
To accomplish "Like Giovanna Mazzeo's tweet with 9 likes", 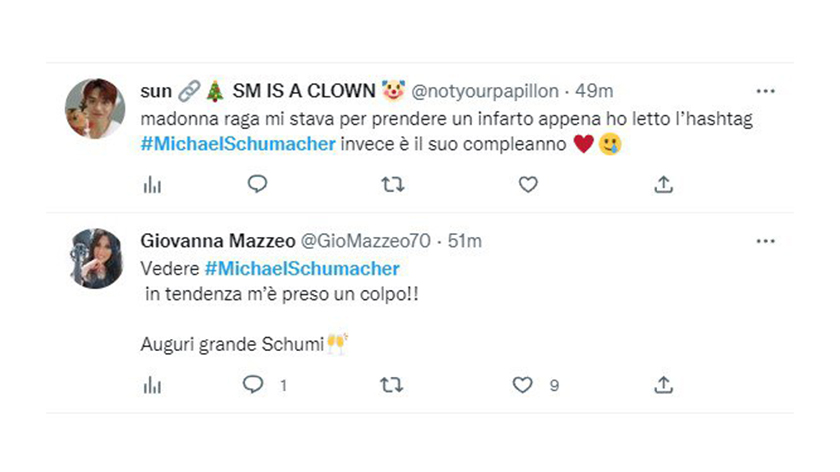I will coord(523,385).
